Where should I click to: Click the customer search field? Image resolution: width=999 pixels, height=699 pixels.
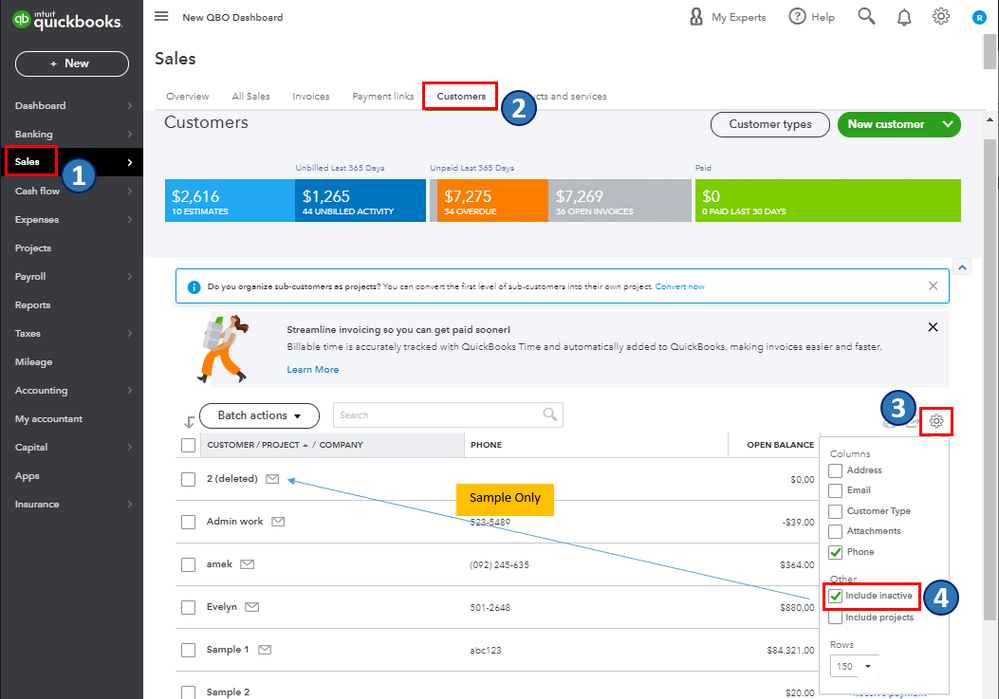[x=440, y=415]
